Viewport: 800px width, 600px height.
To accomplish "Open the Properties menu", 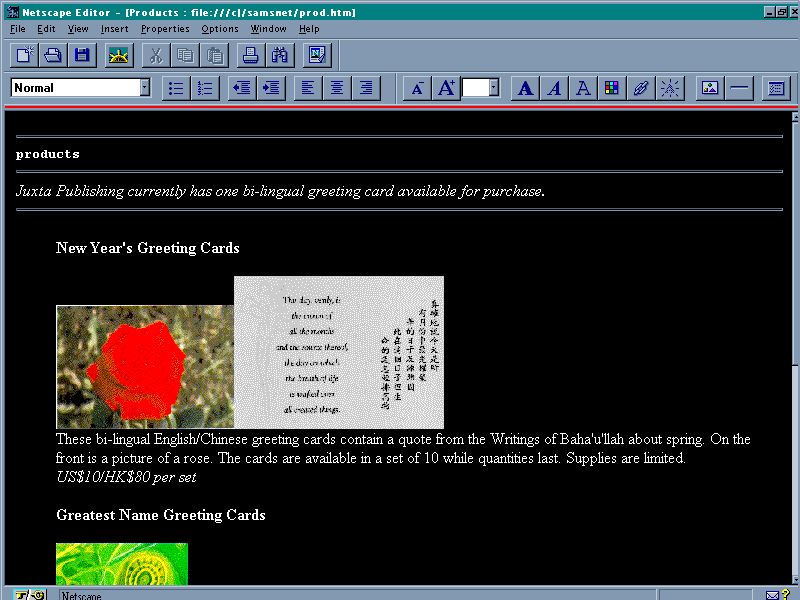I will (164, 29).
